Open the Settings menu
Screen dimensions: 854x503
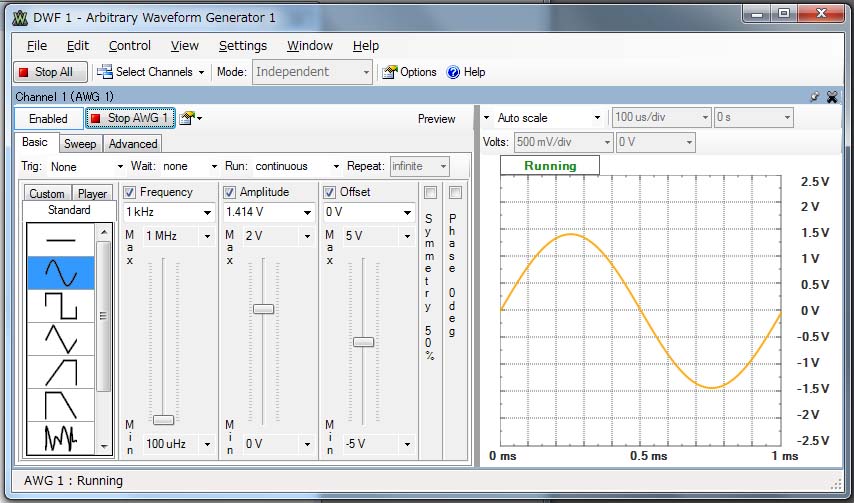(x=242, y=45)
